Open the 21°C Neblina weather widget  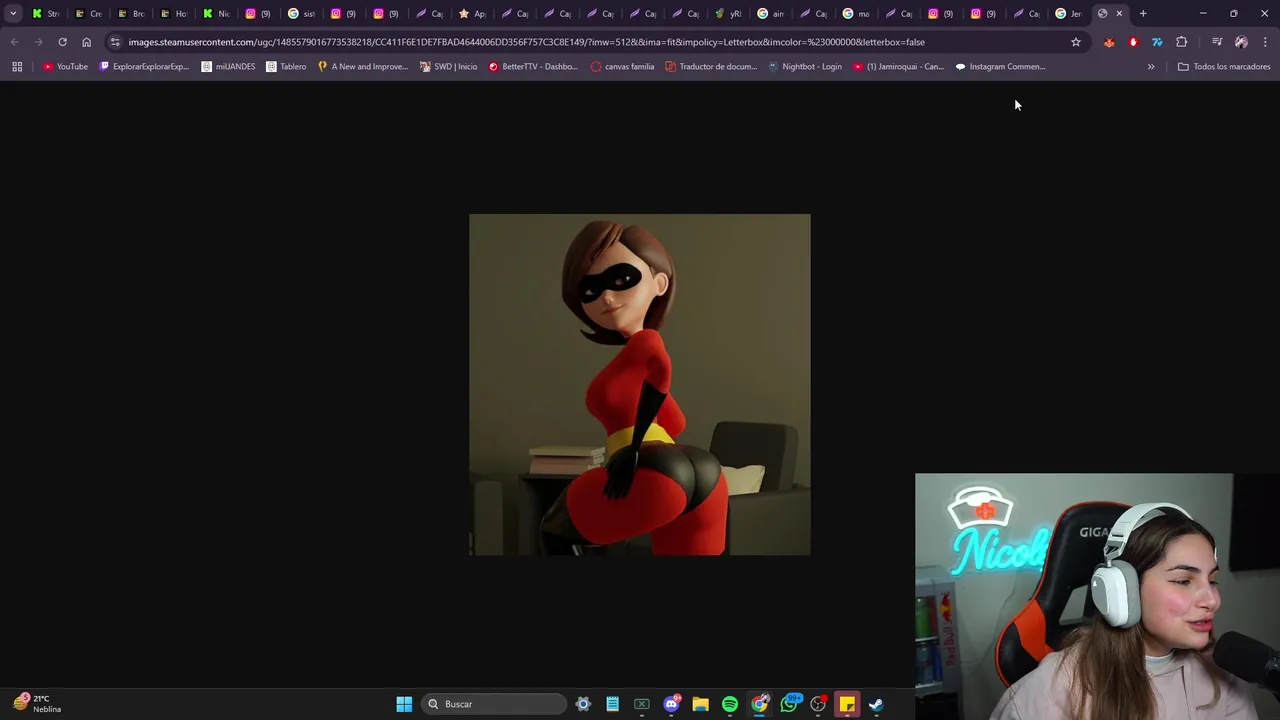click(x=37, y=703)
